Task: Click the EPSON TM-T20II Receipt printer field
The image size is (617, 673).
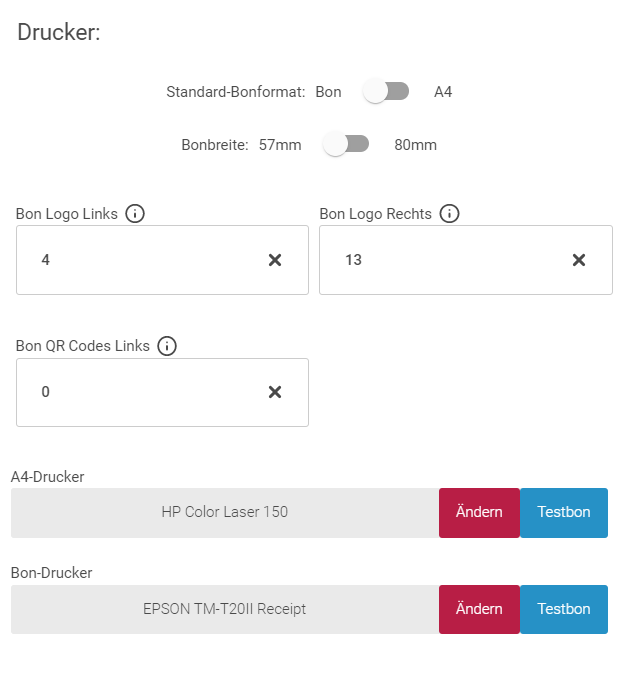Action: pos(224,609)
